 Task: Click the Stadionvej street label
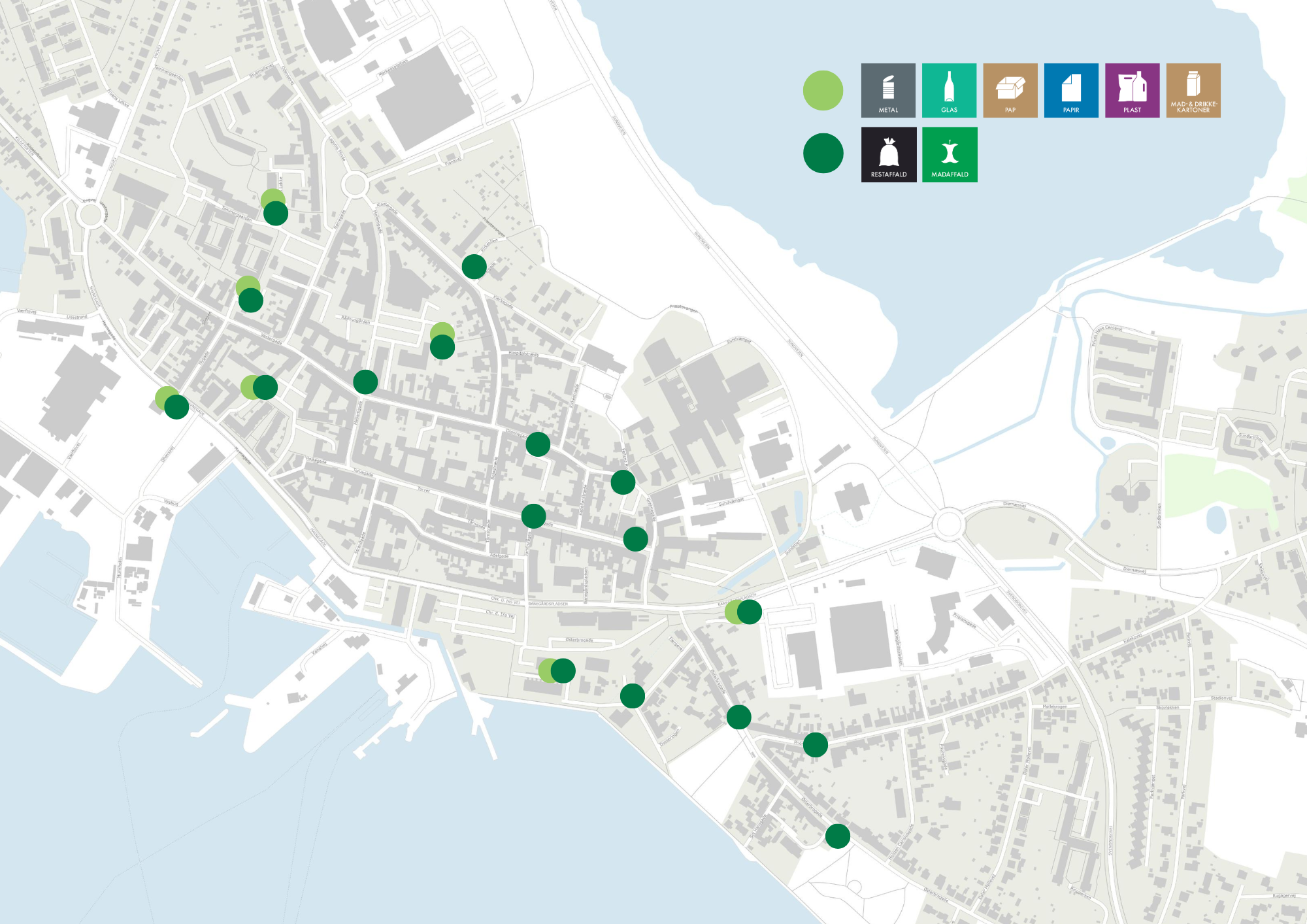pos(1221,699)
